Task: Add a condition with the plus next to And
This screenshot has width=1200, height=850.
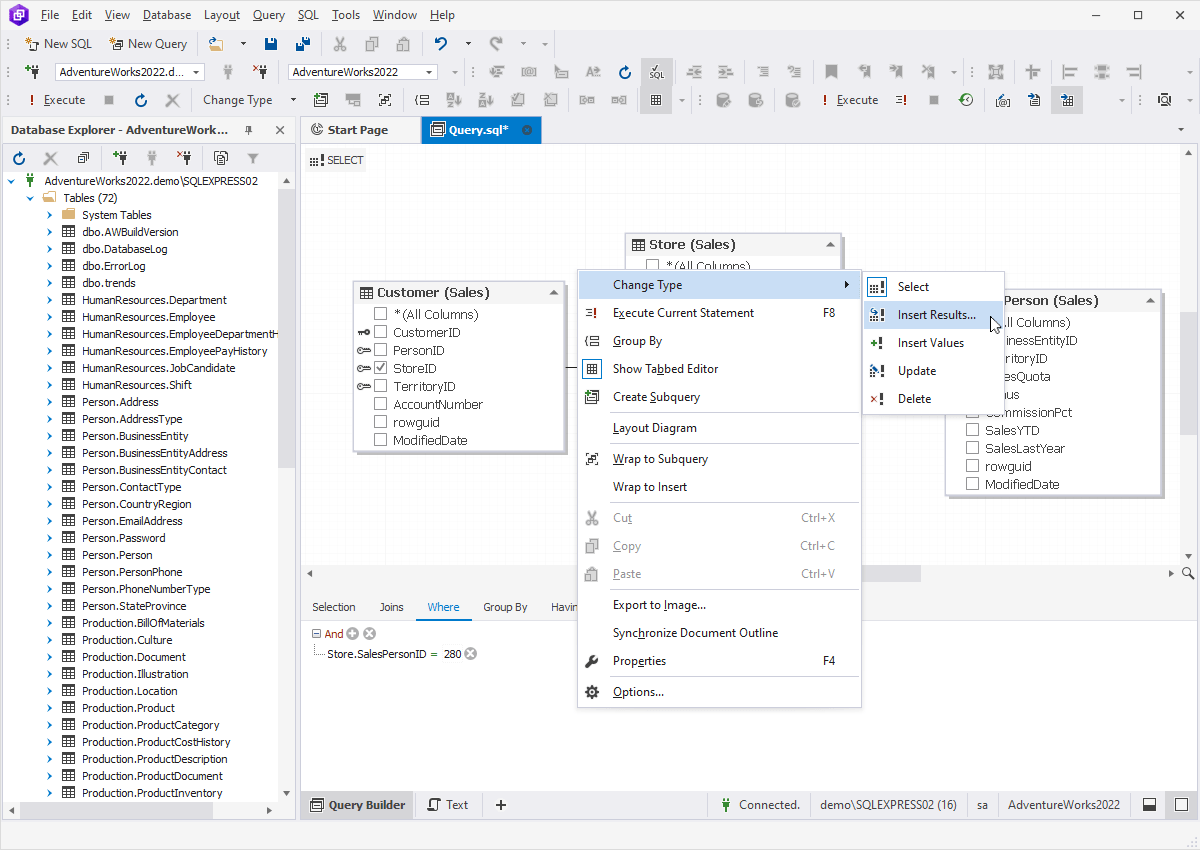Action: click(353, 634)
